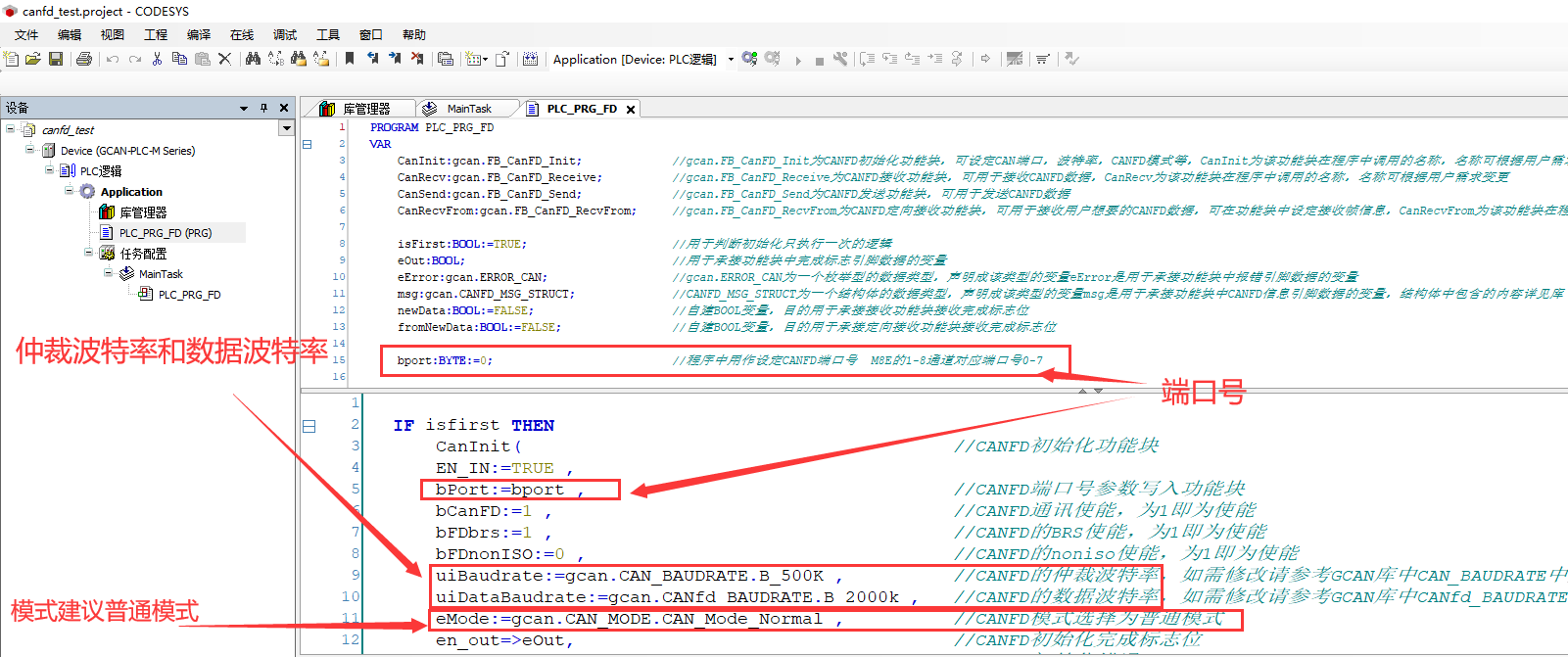Select PLC_PRG_FD (PRG) in device tree

coord(165,233)
